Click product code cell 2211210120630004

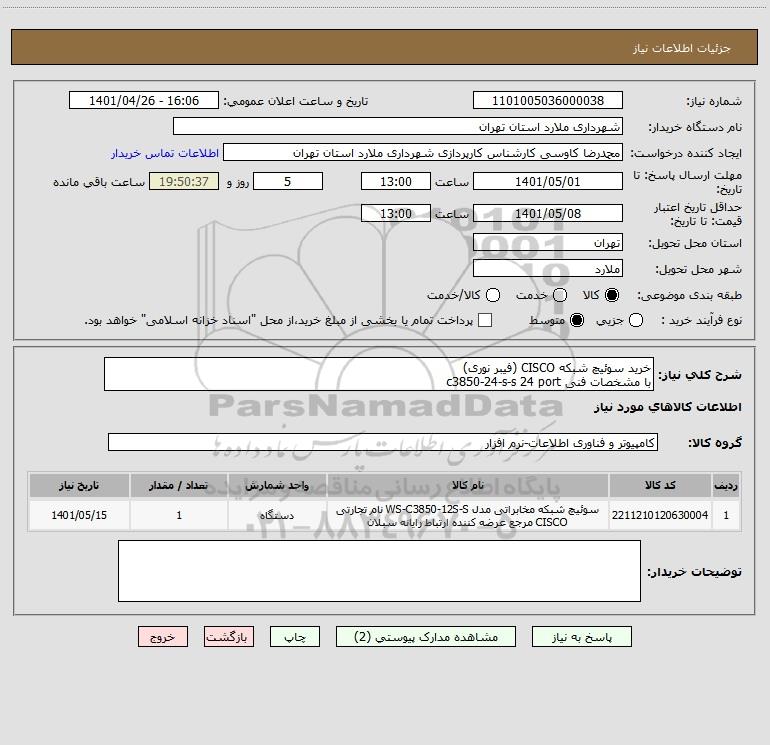[x=660, y=515]
